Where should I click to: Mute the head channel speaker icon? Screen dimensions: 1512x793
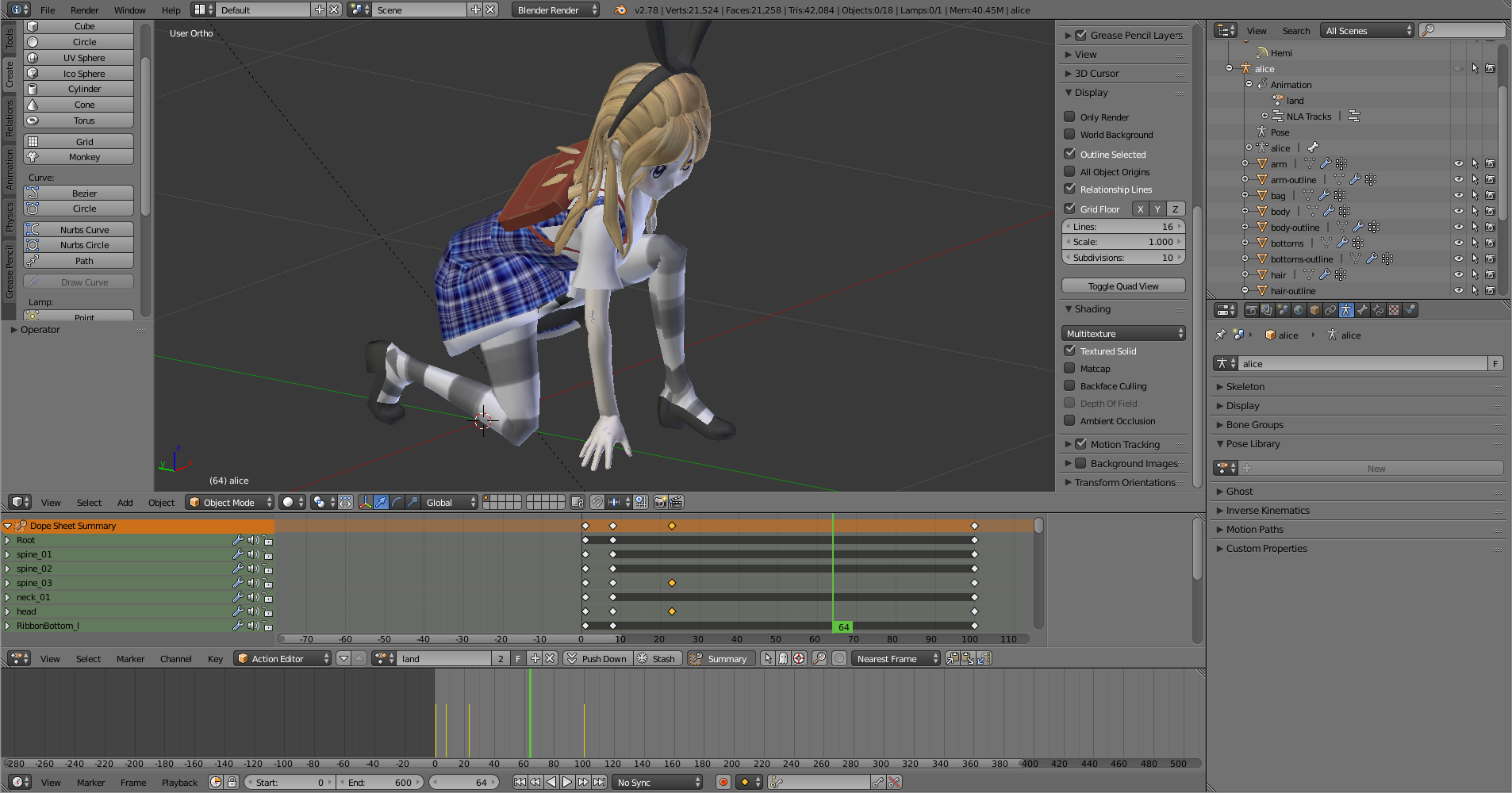[253, 611]
